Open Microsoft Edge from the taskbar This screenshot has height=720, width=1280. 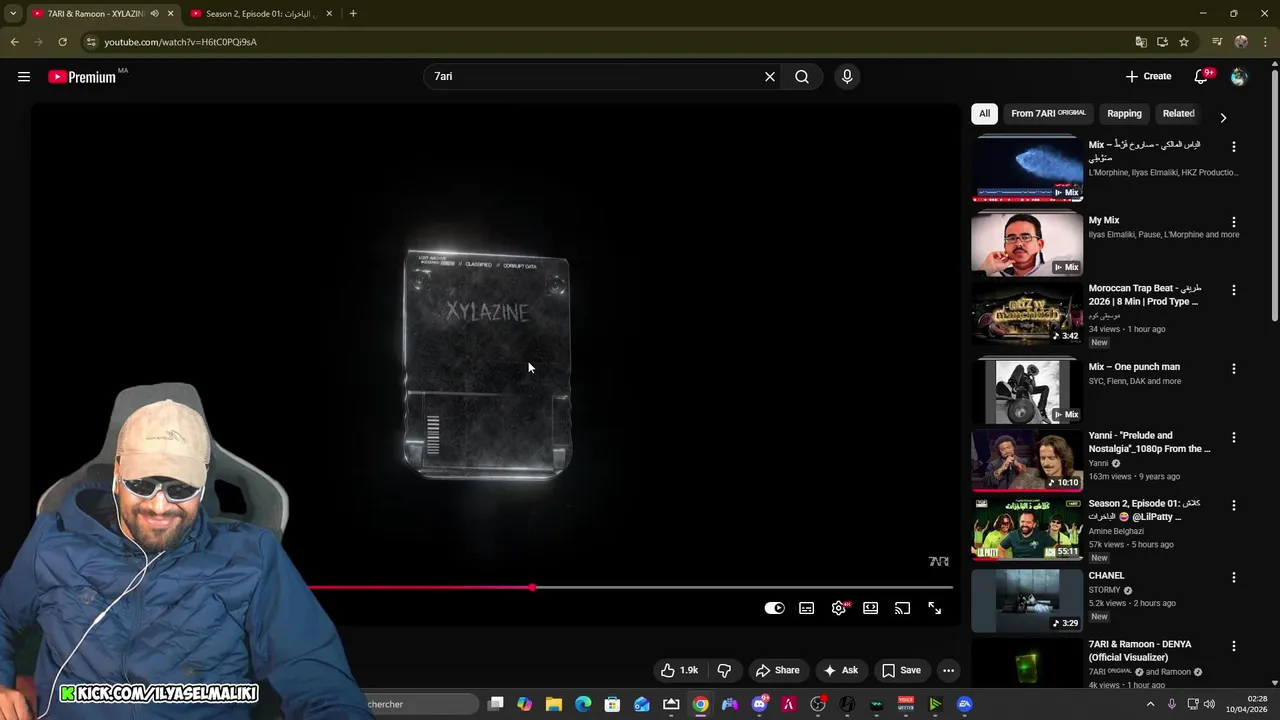(583, 704)
